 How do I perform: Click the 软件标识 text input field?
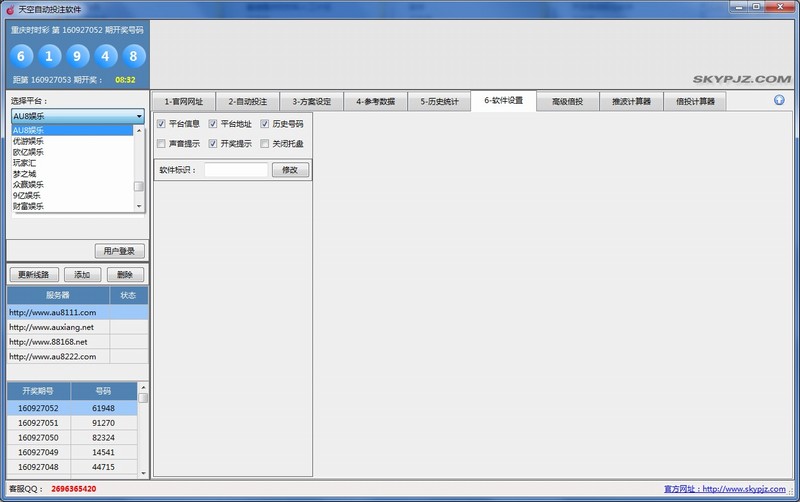[x=236, y=170]
